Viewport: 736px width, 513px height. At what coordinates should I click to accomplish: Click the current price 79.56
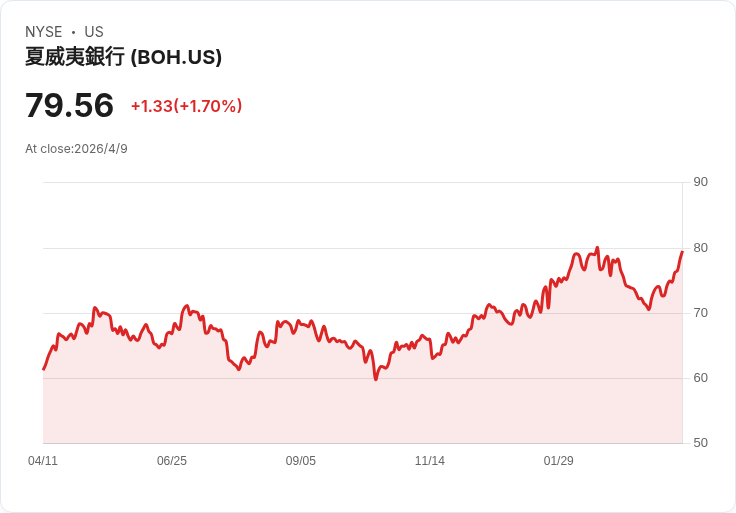tap(69, 105)
